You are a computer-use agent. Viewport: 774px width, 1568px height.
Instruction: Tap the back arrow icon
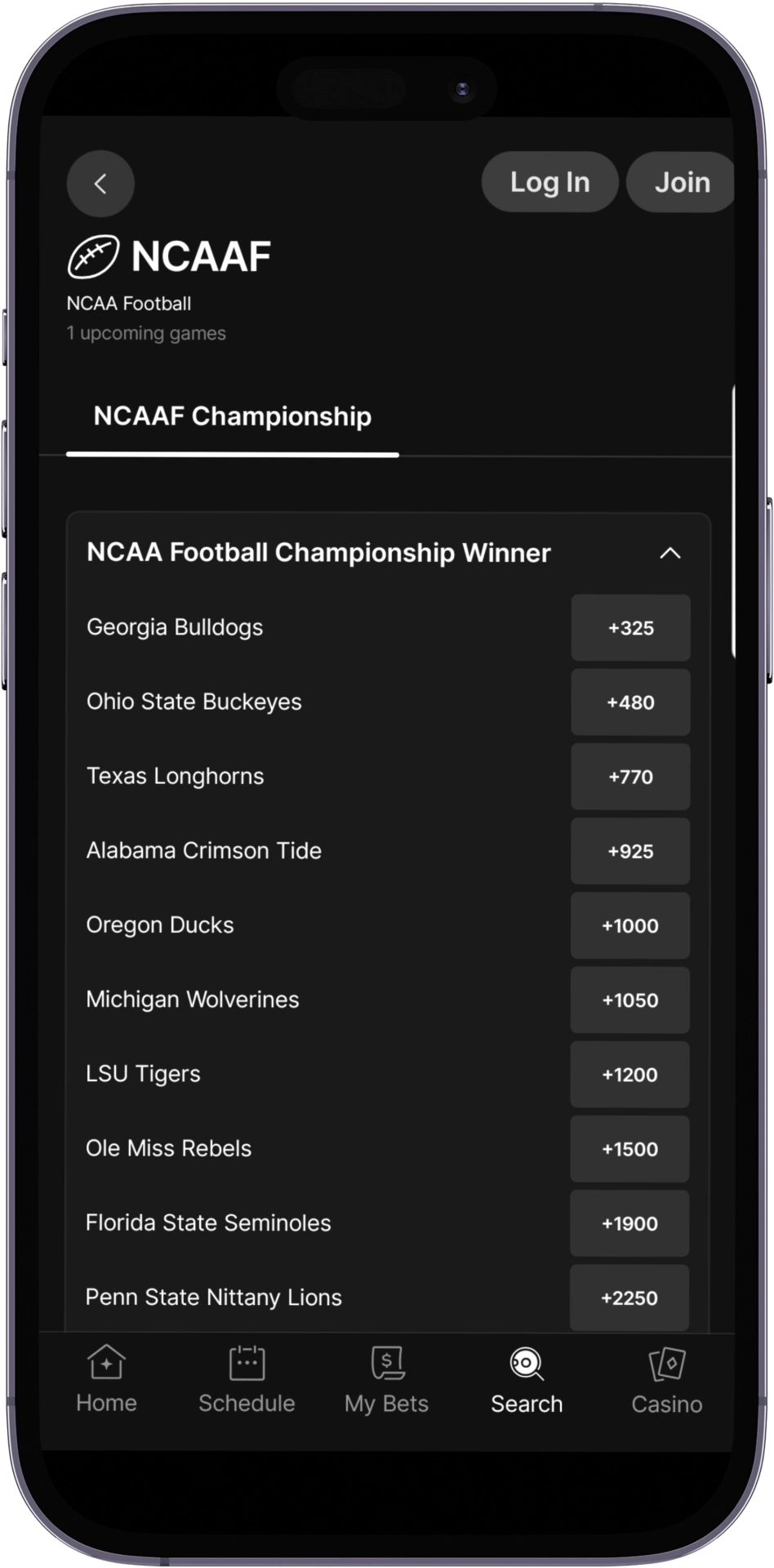(x=100, y=184)
